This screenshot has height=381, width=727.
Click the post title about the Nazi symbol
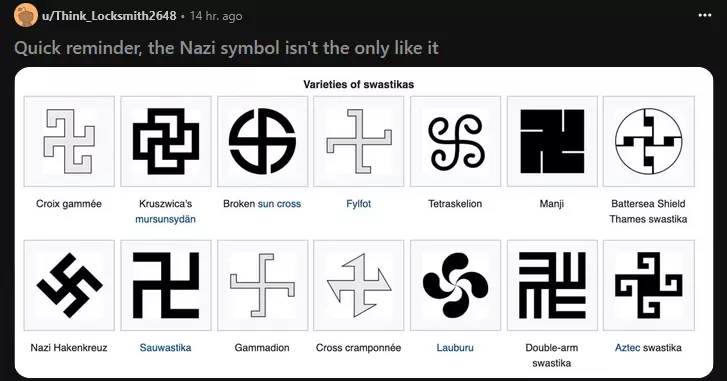point(226,48)
